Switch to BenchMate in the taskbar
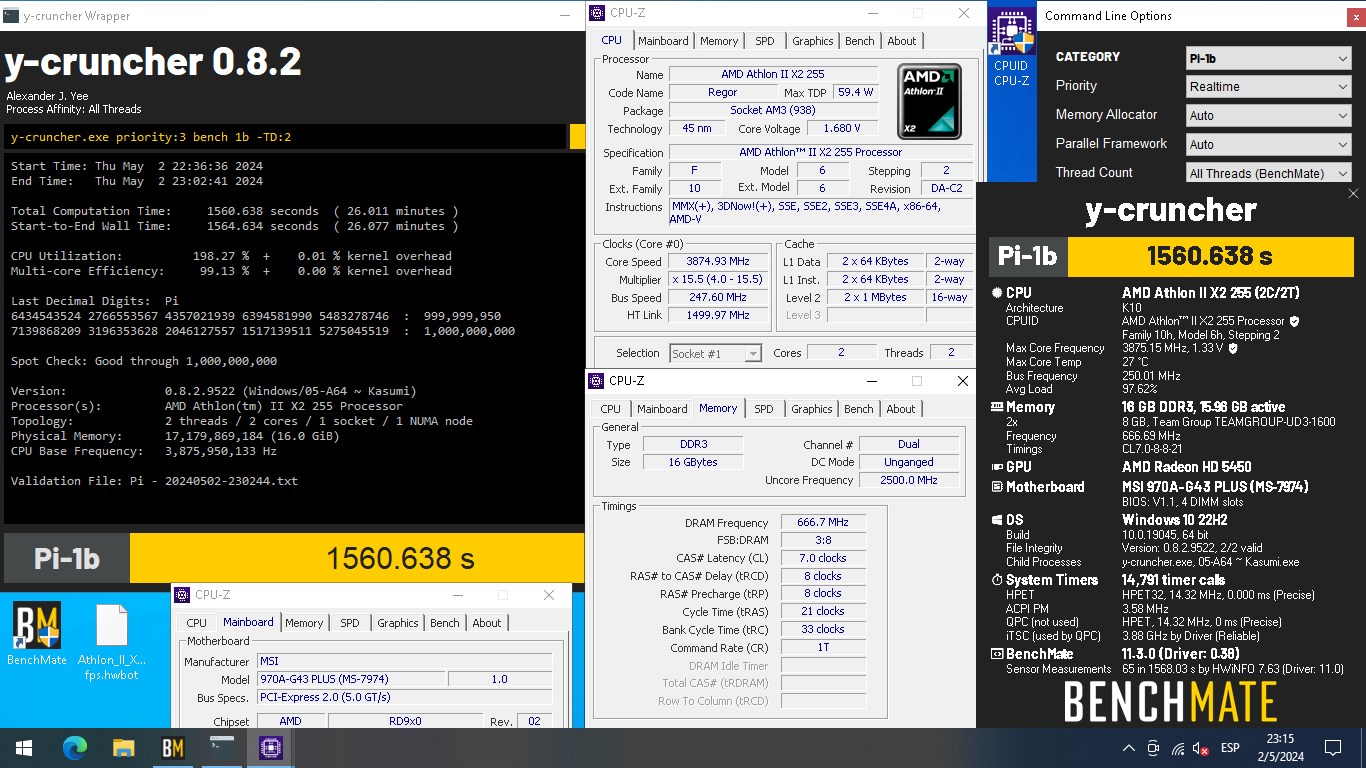This screenshot has width=1366, height=768. point(172,747)
